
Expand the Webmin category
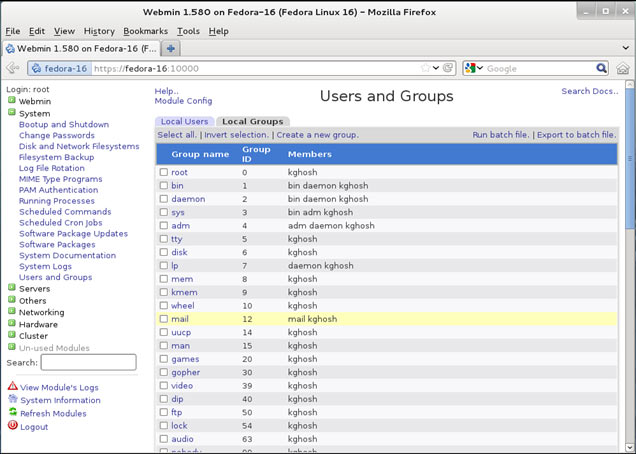(12, 100)
